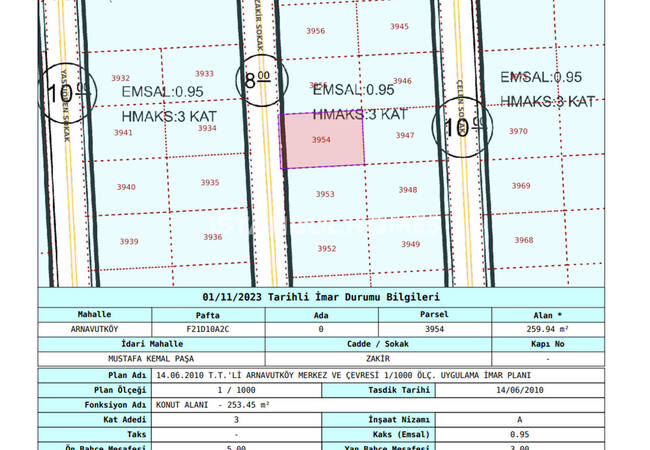Pick parcel 3935 on the map
This screenshot has height=450, width=650.
click(x=210, y=183)
